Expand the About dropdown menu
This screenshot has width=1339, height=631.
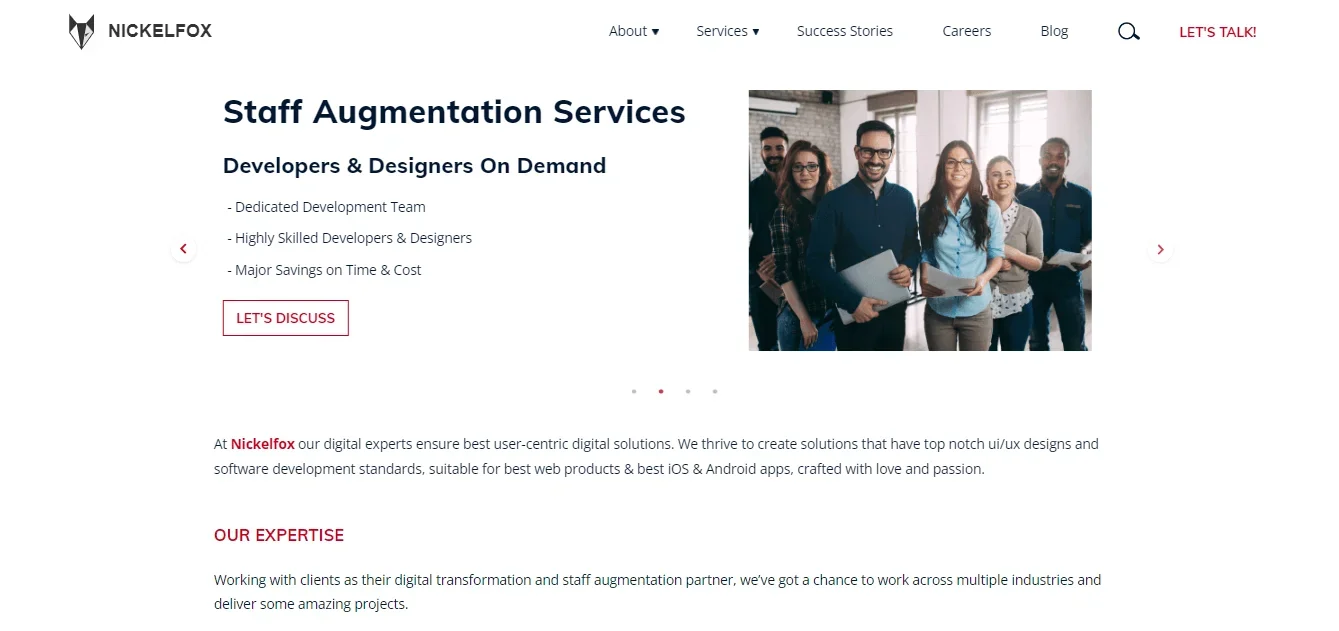pos(633,31)
